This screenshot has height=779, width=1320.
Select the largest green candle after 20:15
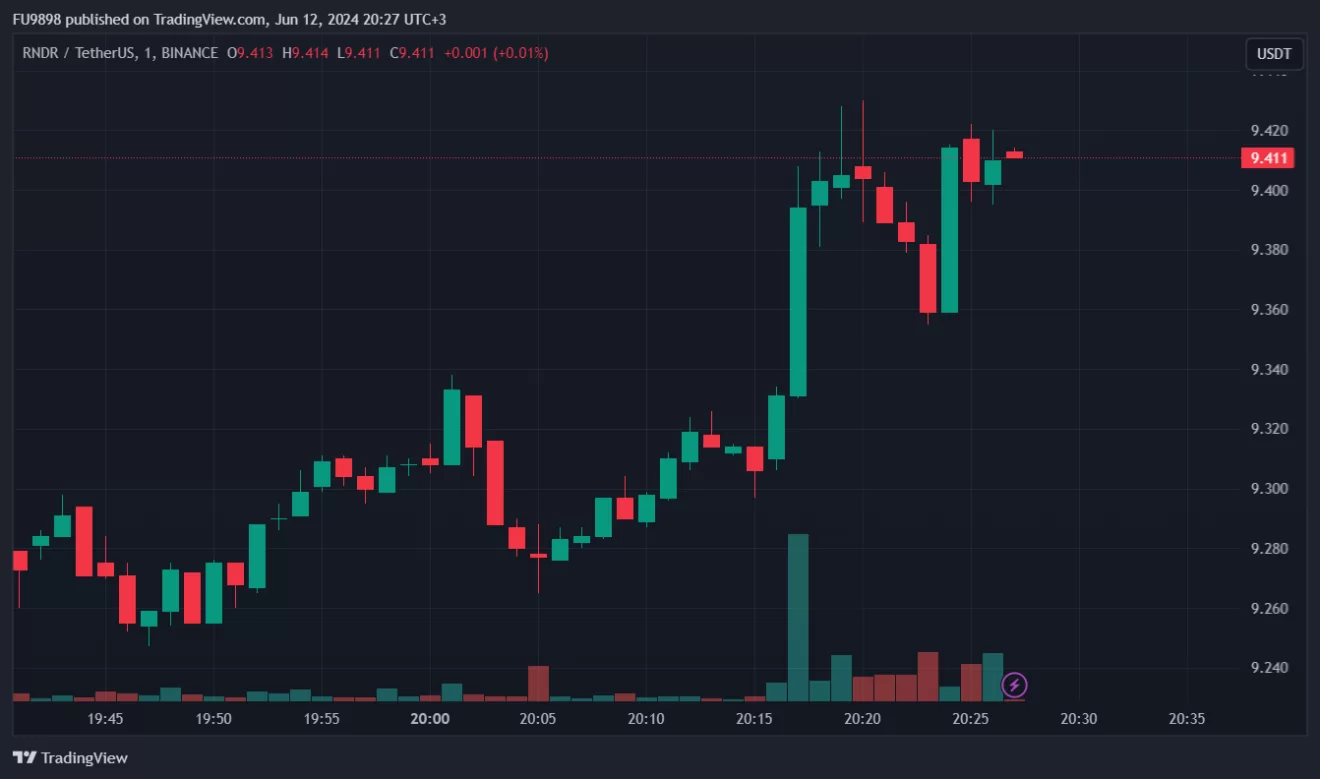pyautogui.click(x=798, y=301)
